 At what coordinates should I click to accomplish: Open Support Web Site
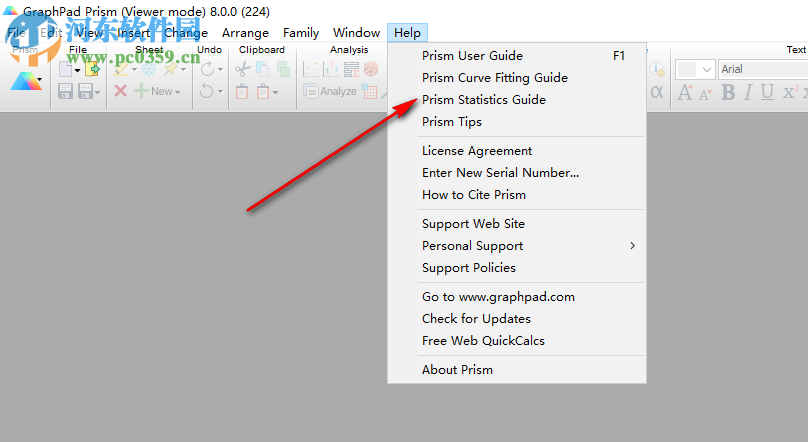click(x=517, y=224)
